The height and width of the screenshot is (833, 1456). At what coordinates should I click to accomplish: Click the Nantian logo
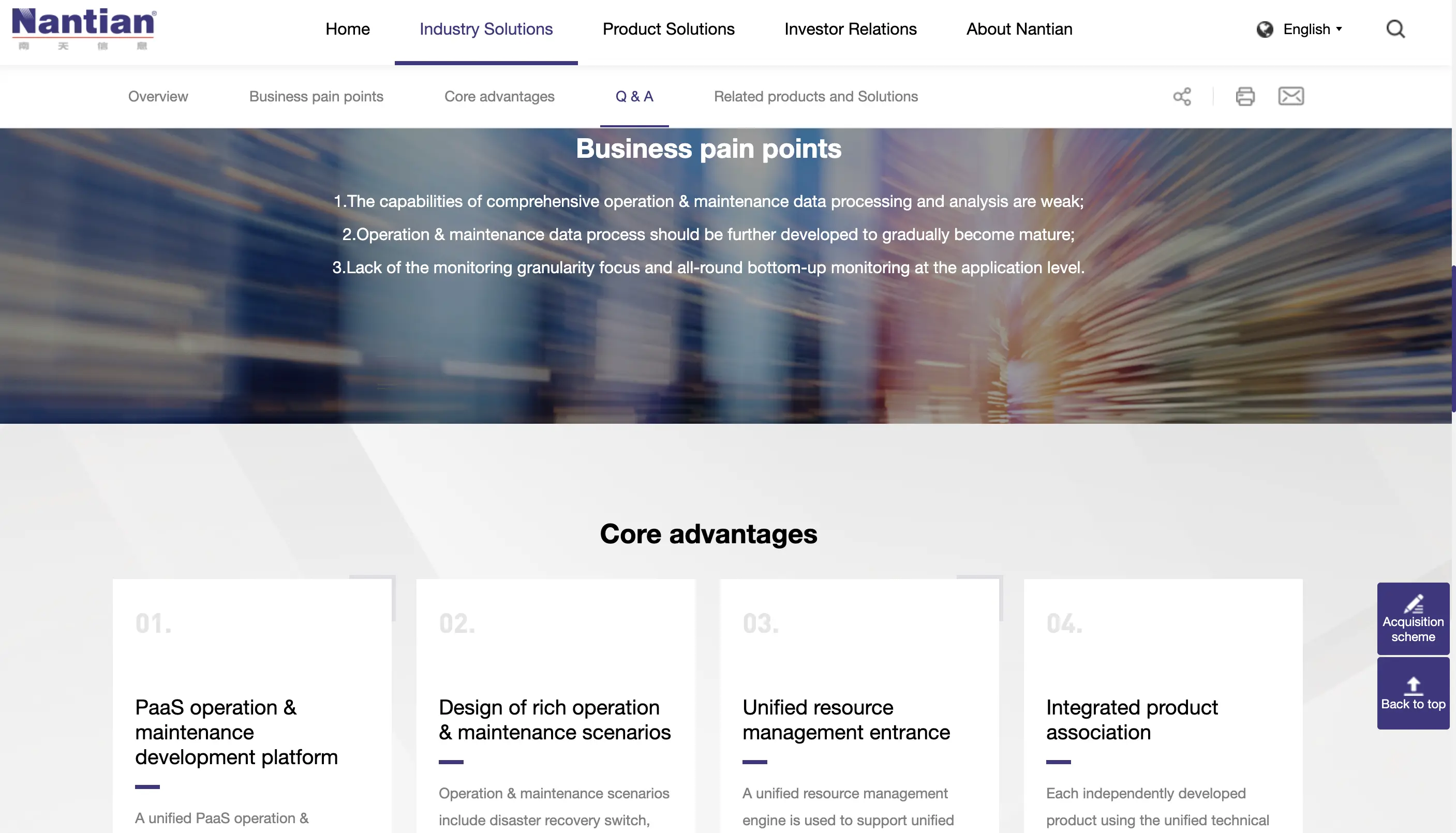pos(84,28)
